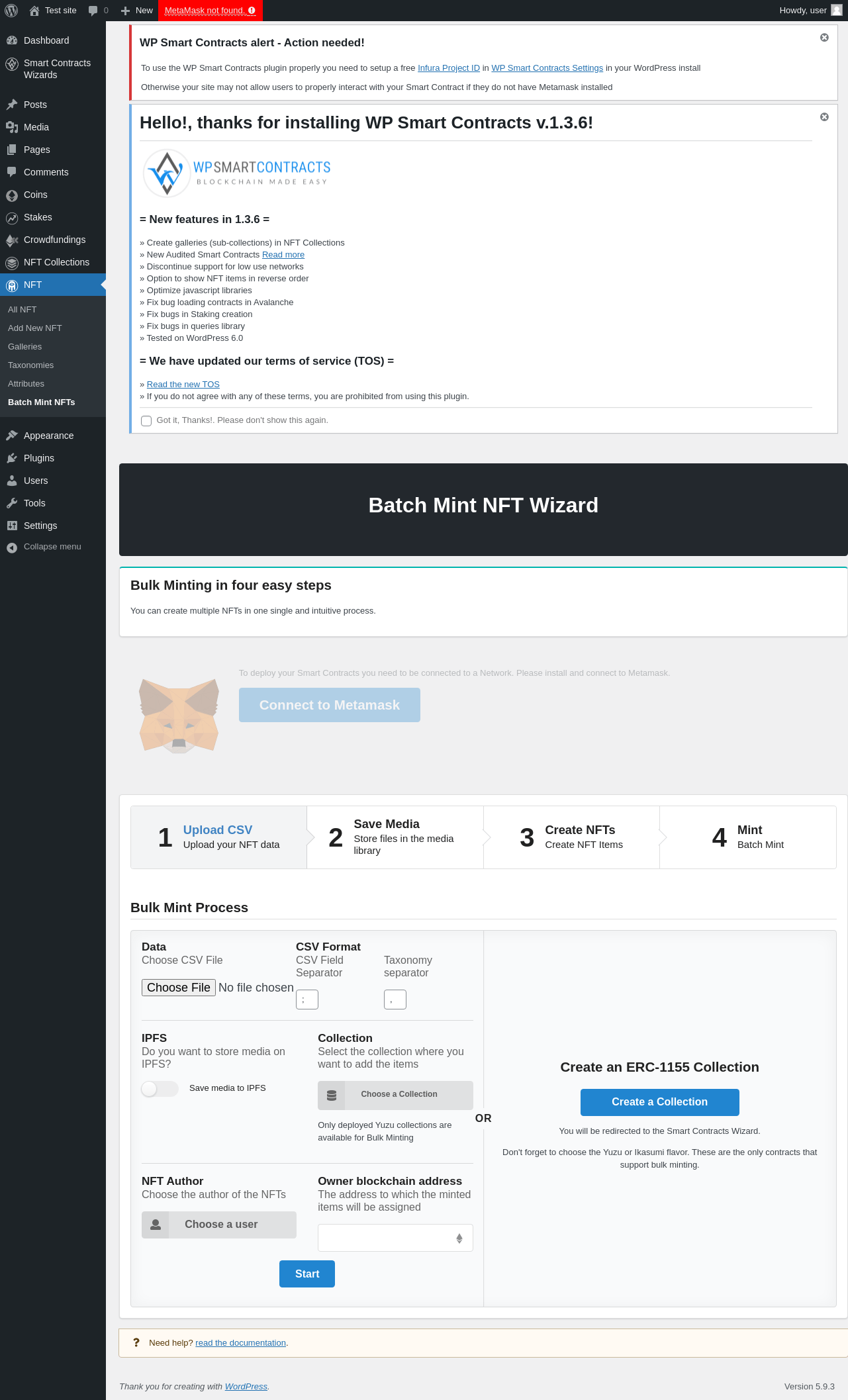Focus the Taxonomy separator input
The width and height of the screenshot is (848, 1400).
coord(395,1000)
